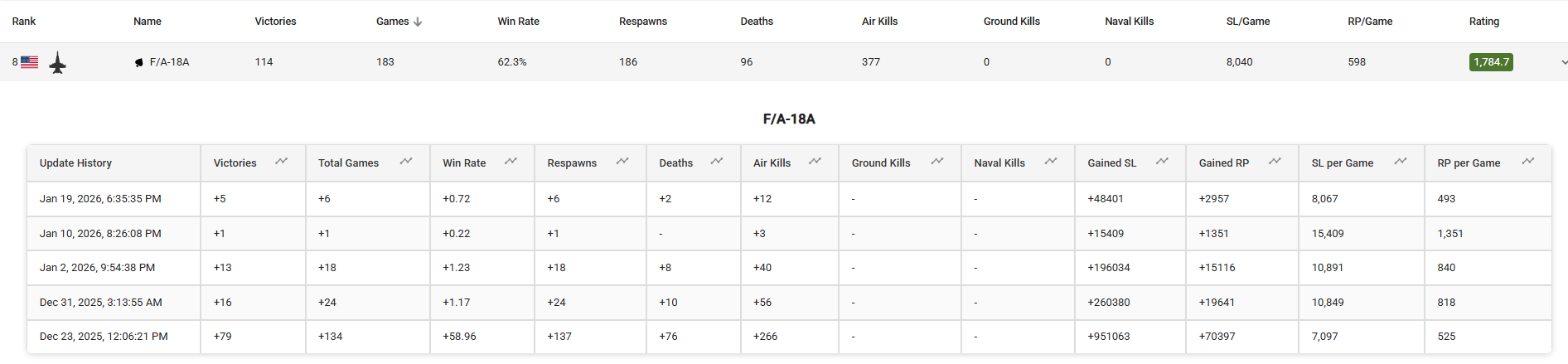Click the Respawns chart trend icon
The image size is (1568, 364).
pos(622,162)
